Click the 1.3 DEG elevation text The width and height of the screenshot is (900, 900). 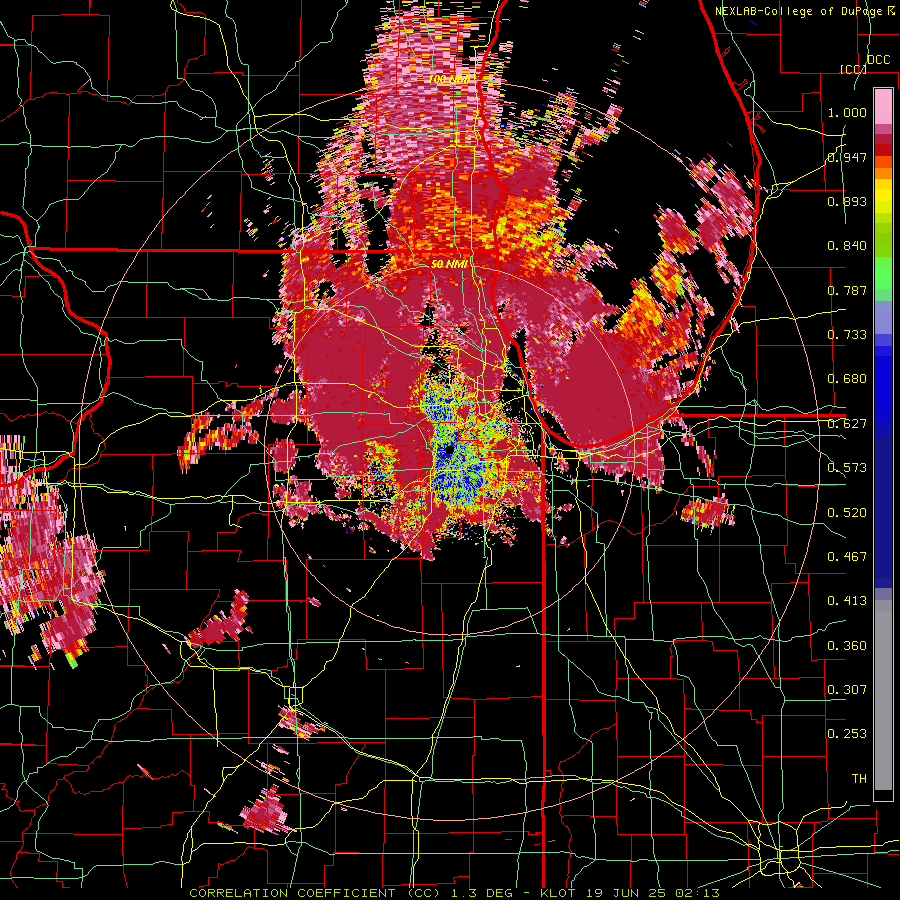[480, 893]
